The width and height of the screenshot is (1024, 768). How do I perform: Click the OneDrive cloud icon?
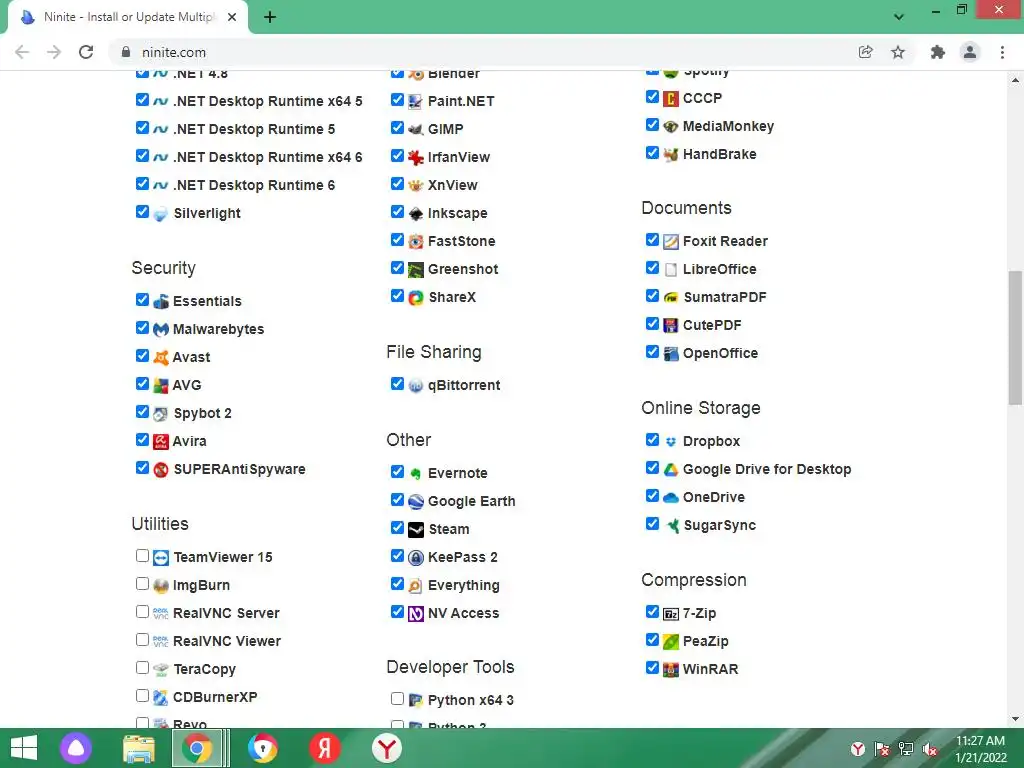pos(671,498)
